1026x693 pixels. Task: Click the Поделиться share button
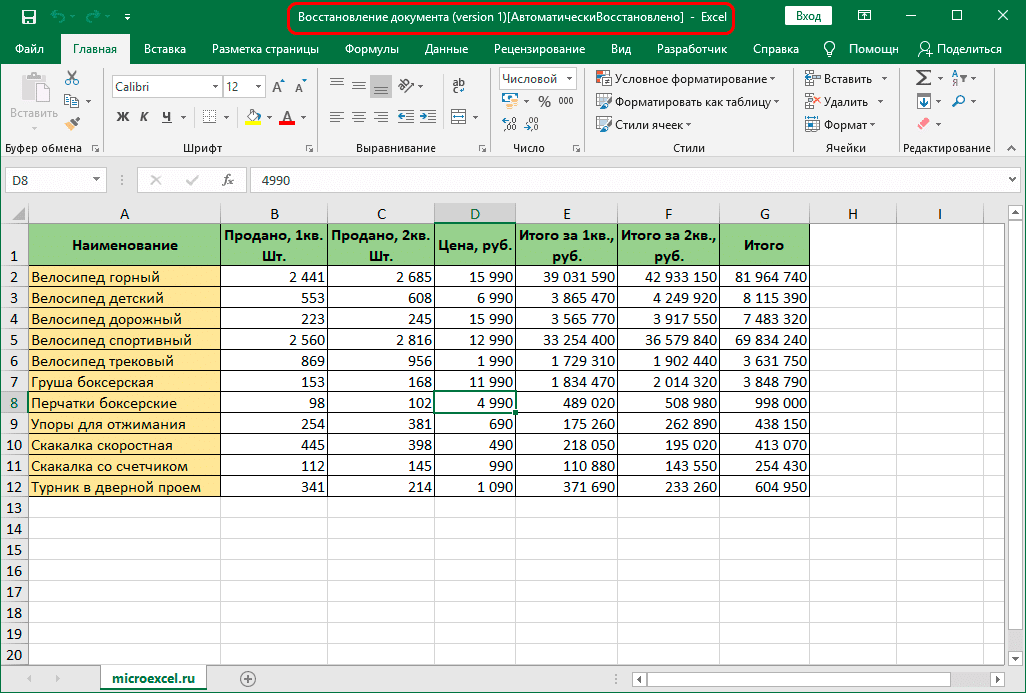(x=960, y=49)
